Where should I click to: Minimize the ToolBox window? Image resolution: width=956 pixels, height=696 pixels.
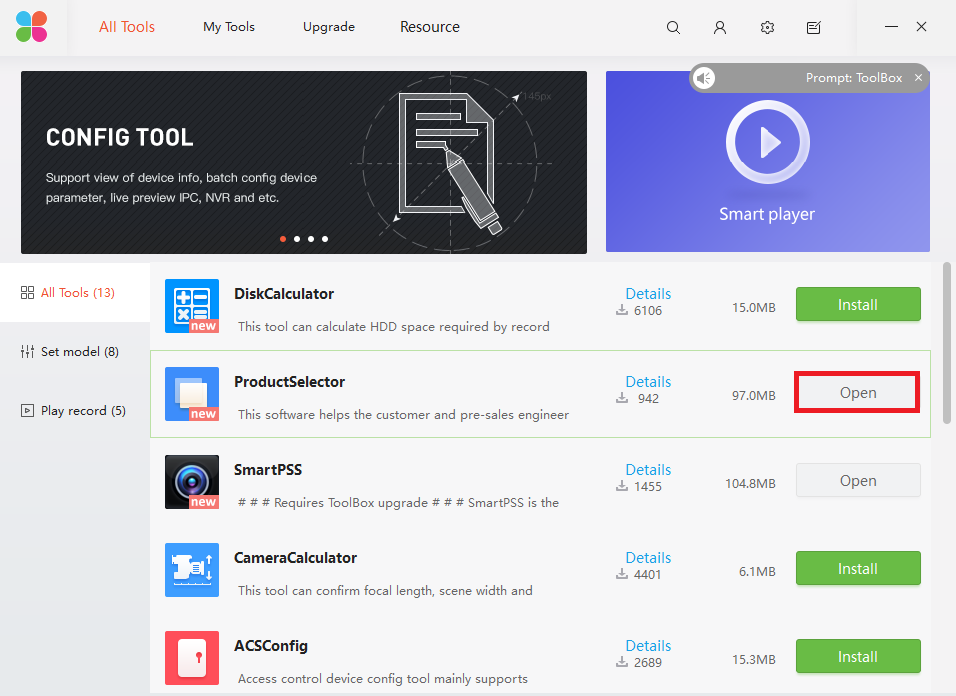coord(891,27)
